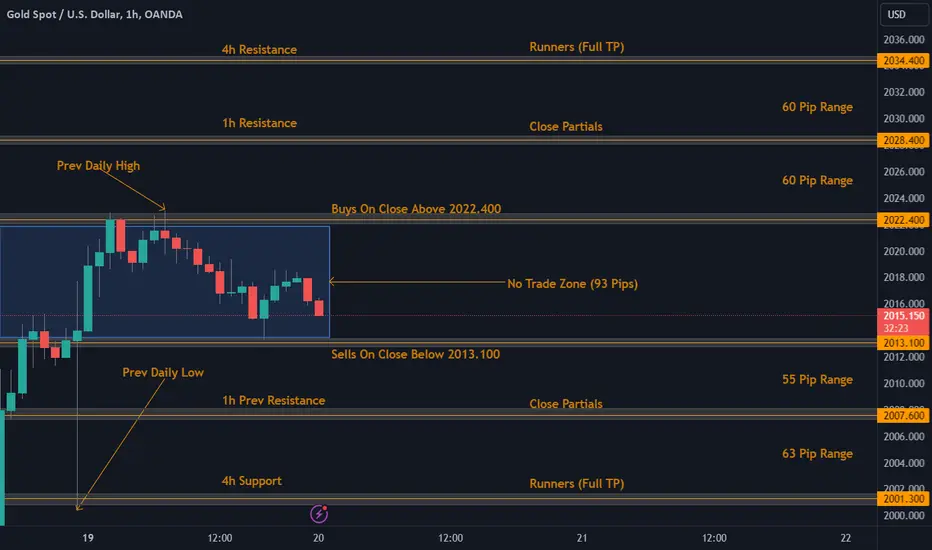This screenshot has height=550, width=932.
Task: Select the 4h Resistance label
Action: (x=259, y=49)
